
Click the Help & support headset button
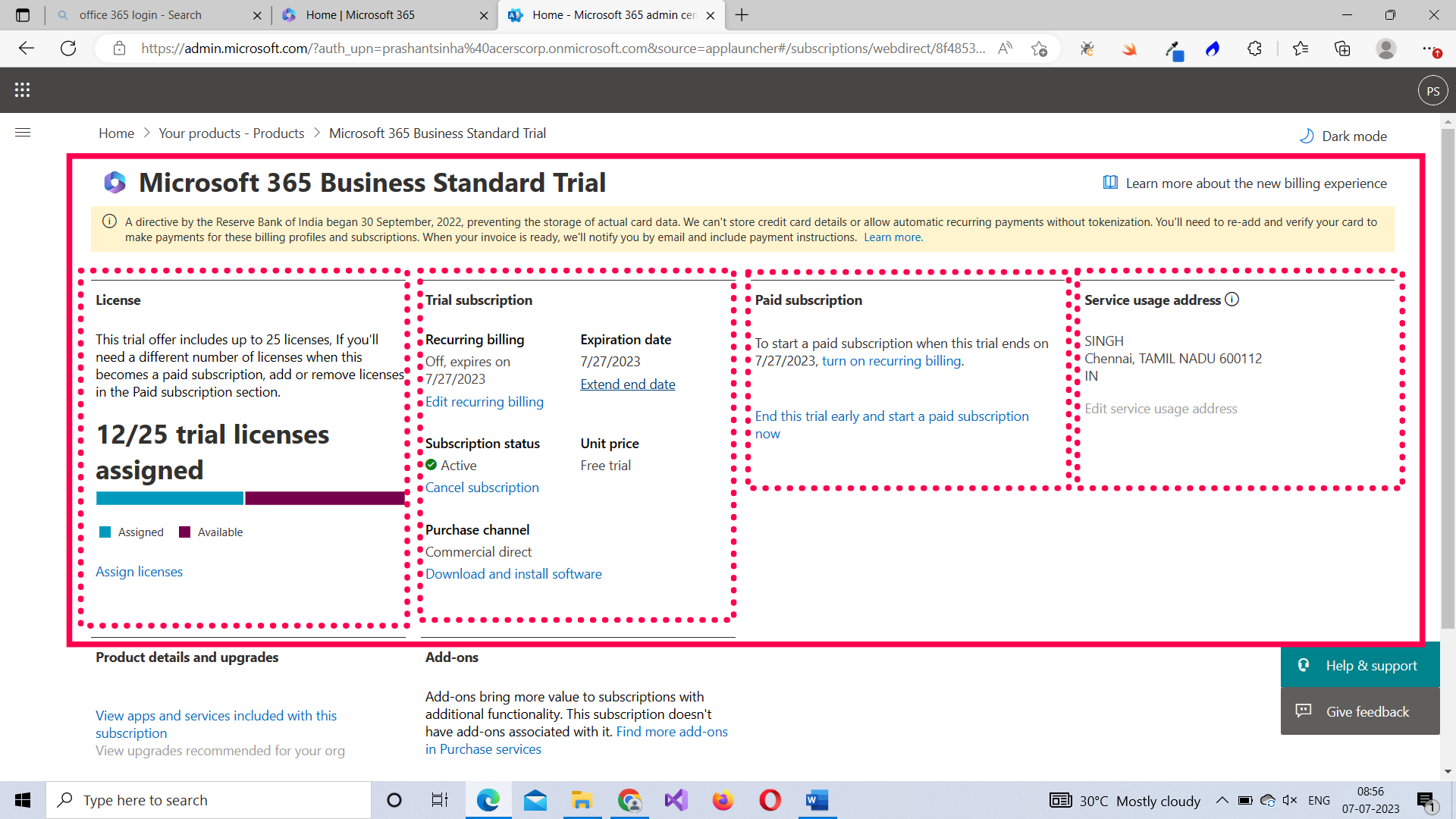1360,665
